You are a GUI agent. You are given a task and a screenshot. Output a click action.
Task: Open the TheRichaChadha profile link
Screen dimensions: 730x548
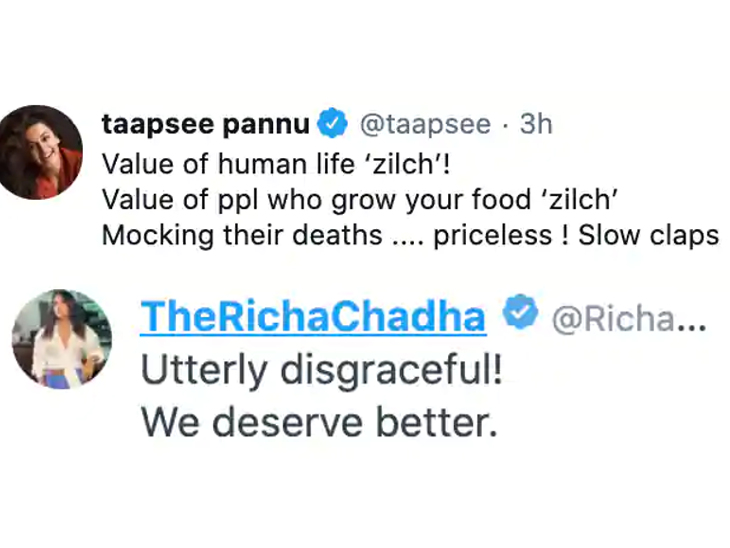(313, 317)
